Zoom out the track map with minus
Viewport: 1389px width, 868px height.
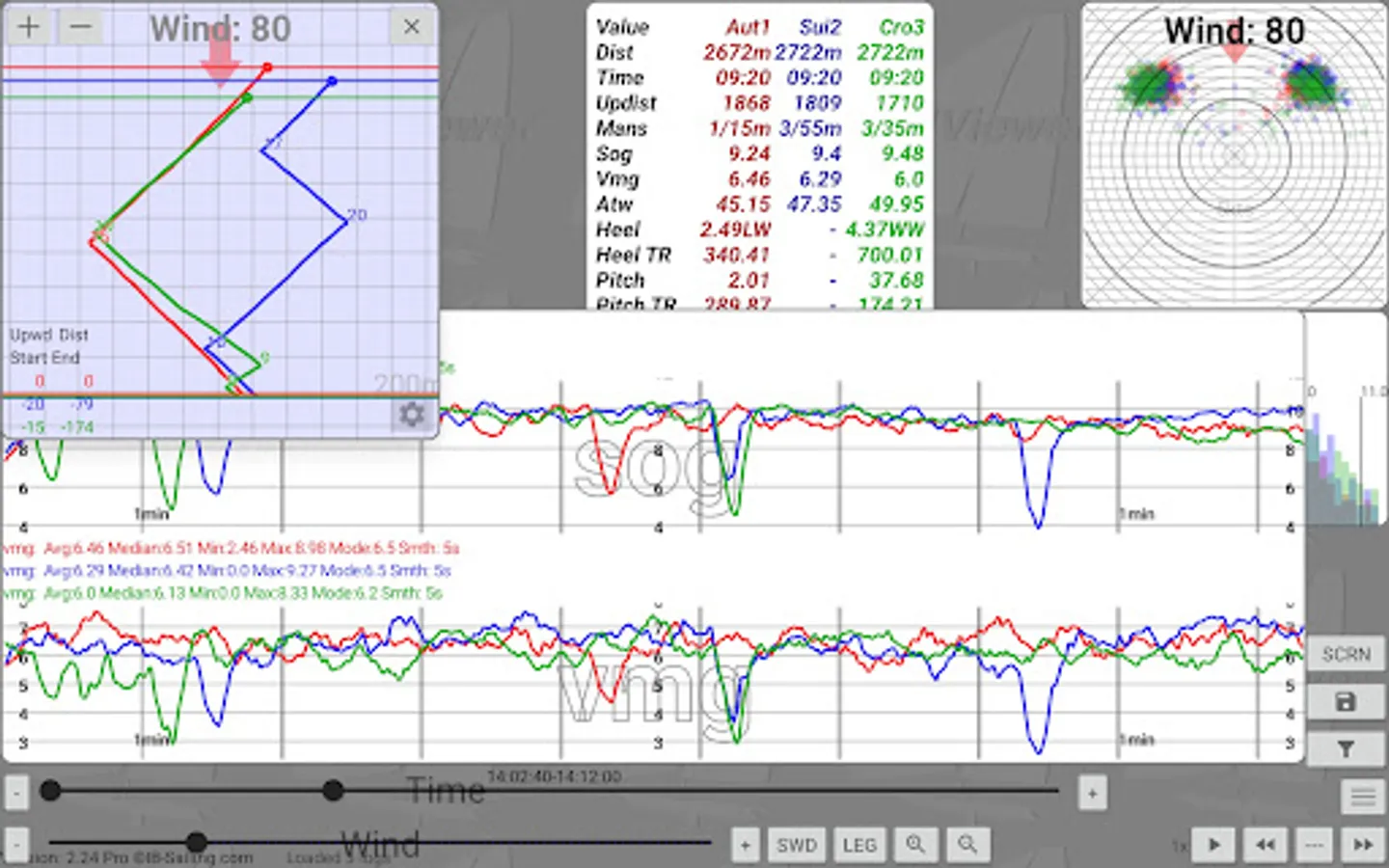coord(81,27)
